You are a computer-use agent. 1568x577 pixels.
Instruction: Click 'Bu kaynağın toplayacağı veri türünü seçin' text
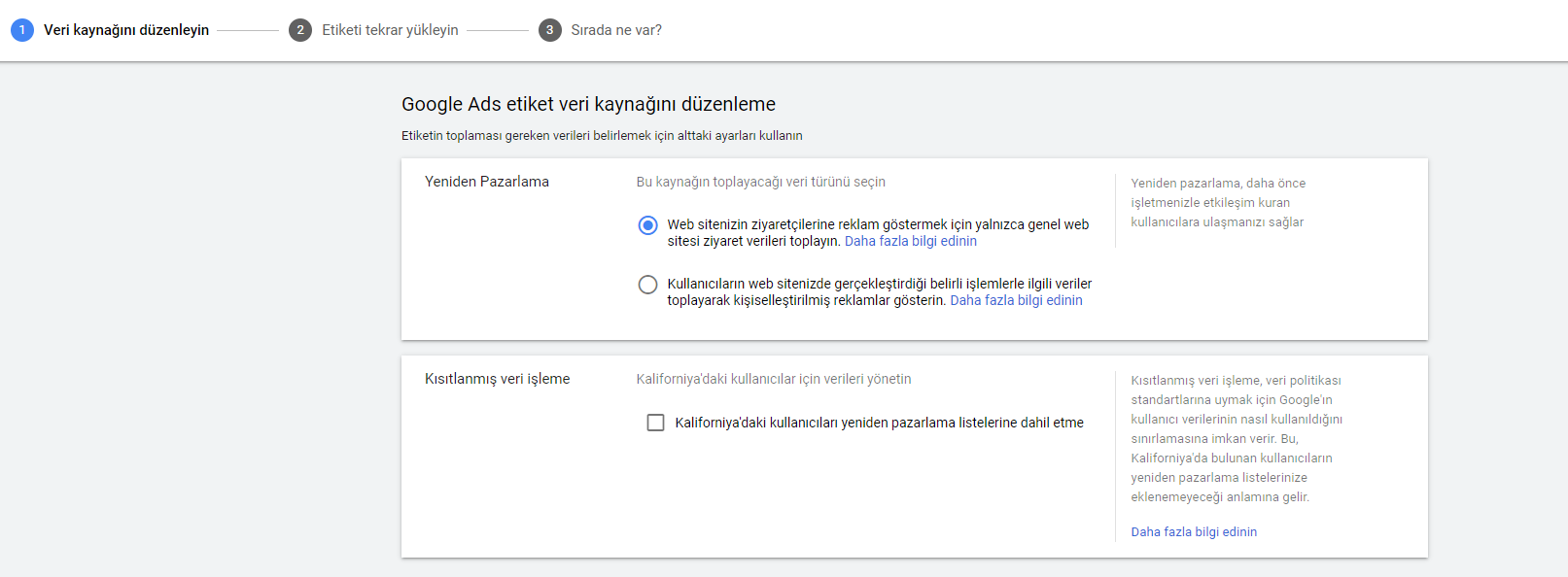pos(761,182)
